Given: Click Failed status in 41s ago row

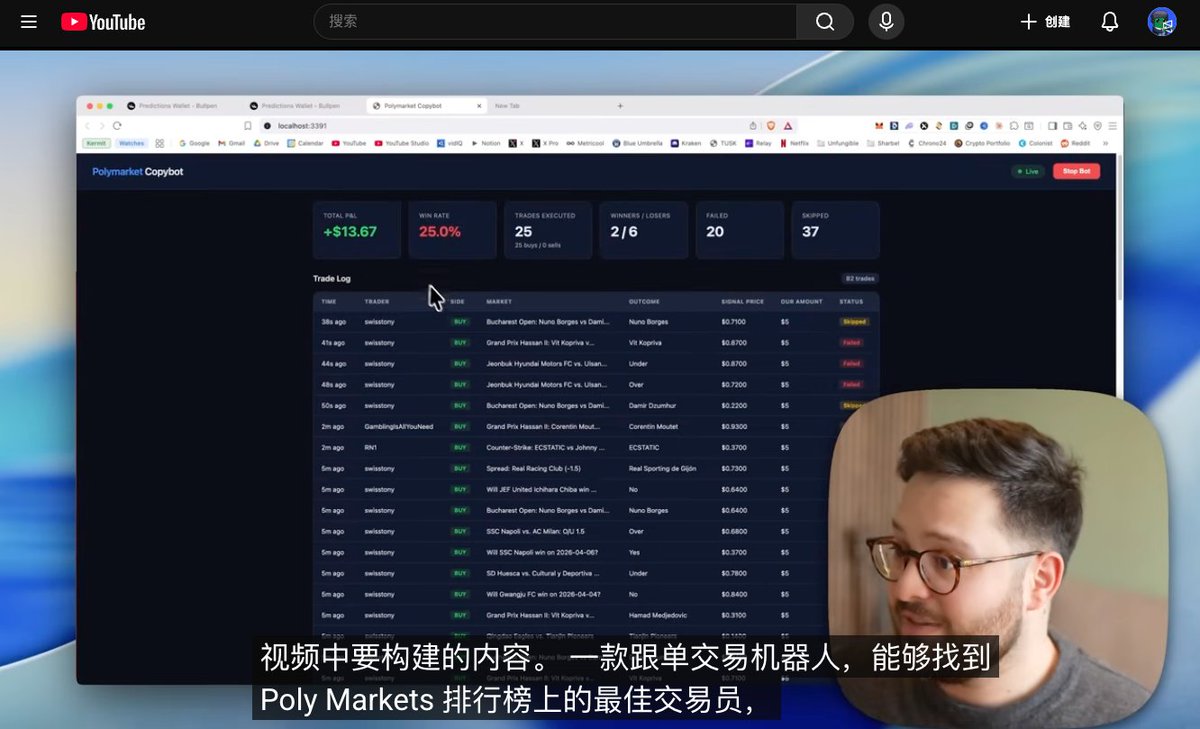Looking at the screenshot, I should point(851,343).
